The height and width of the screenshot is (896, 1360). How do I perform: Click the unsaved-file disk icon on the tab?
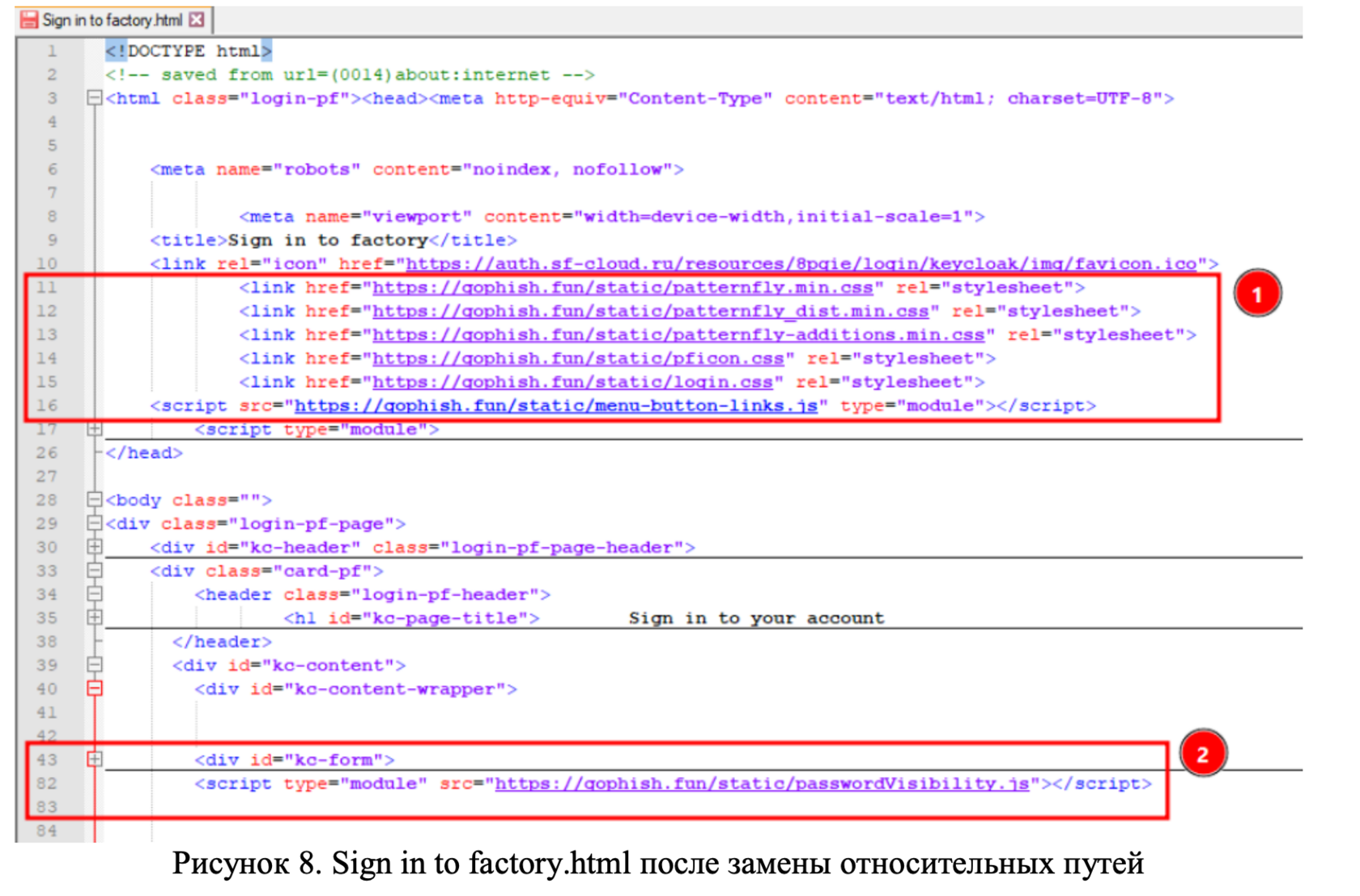[x=29, y=19]
